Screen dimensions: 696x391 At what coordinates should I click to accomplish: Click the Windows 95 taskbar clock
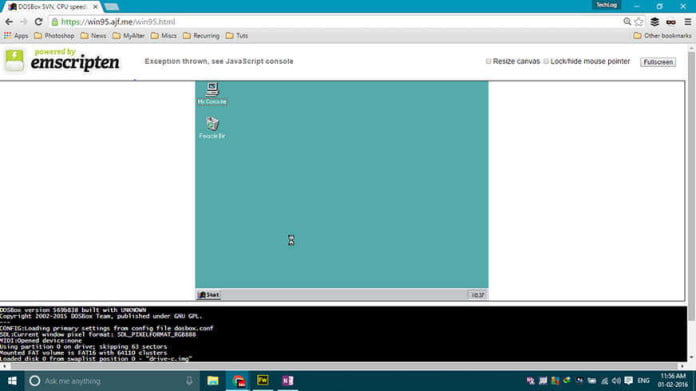click(x=477, y=295)
